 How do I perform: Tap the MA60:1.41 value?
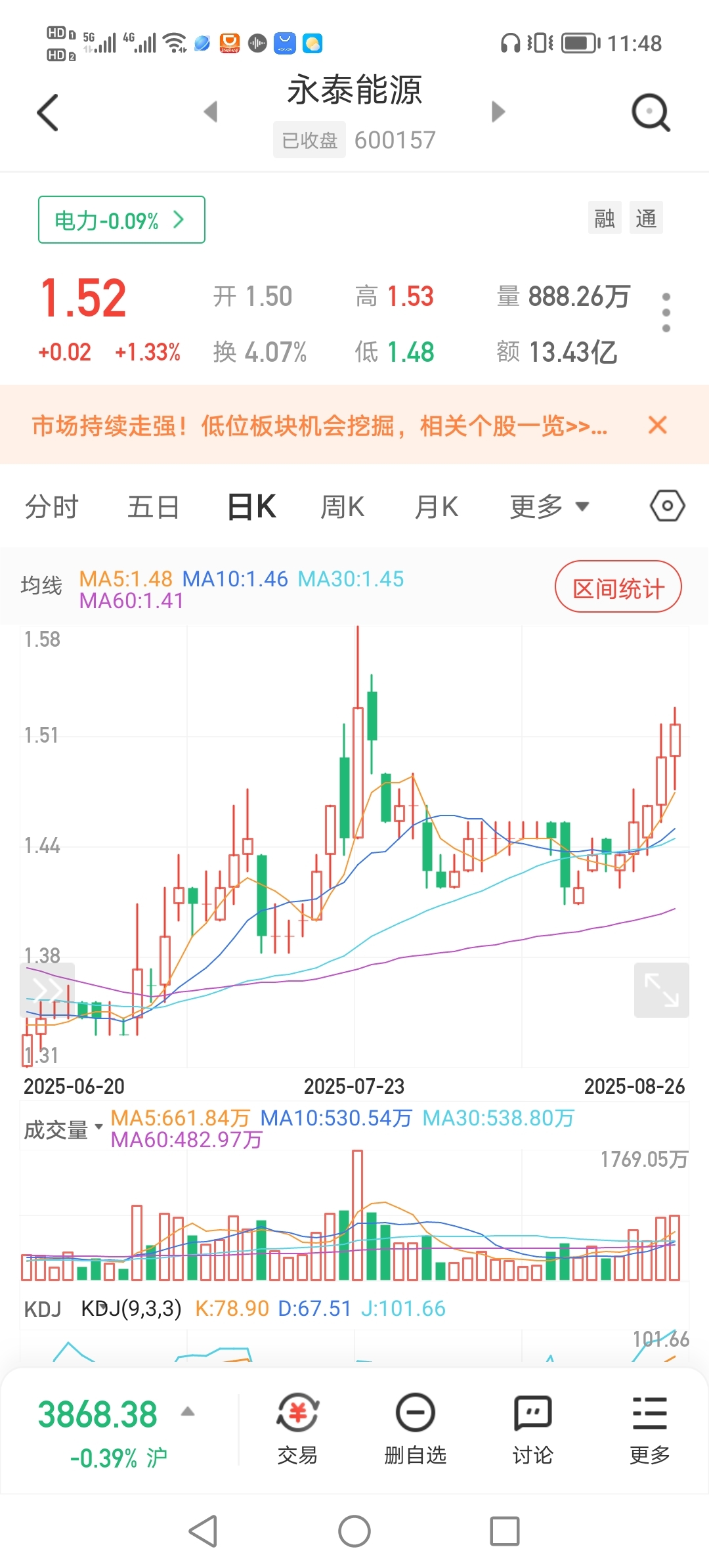(131, 601)
